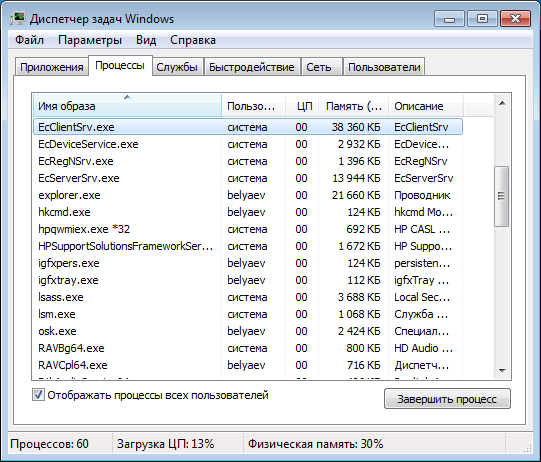Toggle Отображать процессы всех пользователей checkbox

(x=38, y=395)
